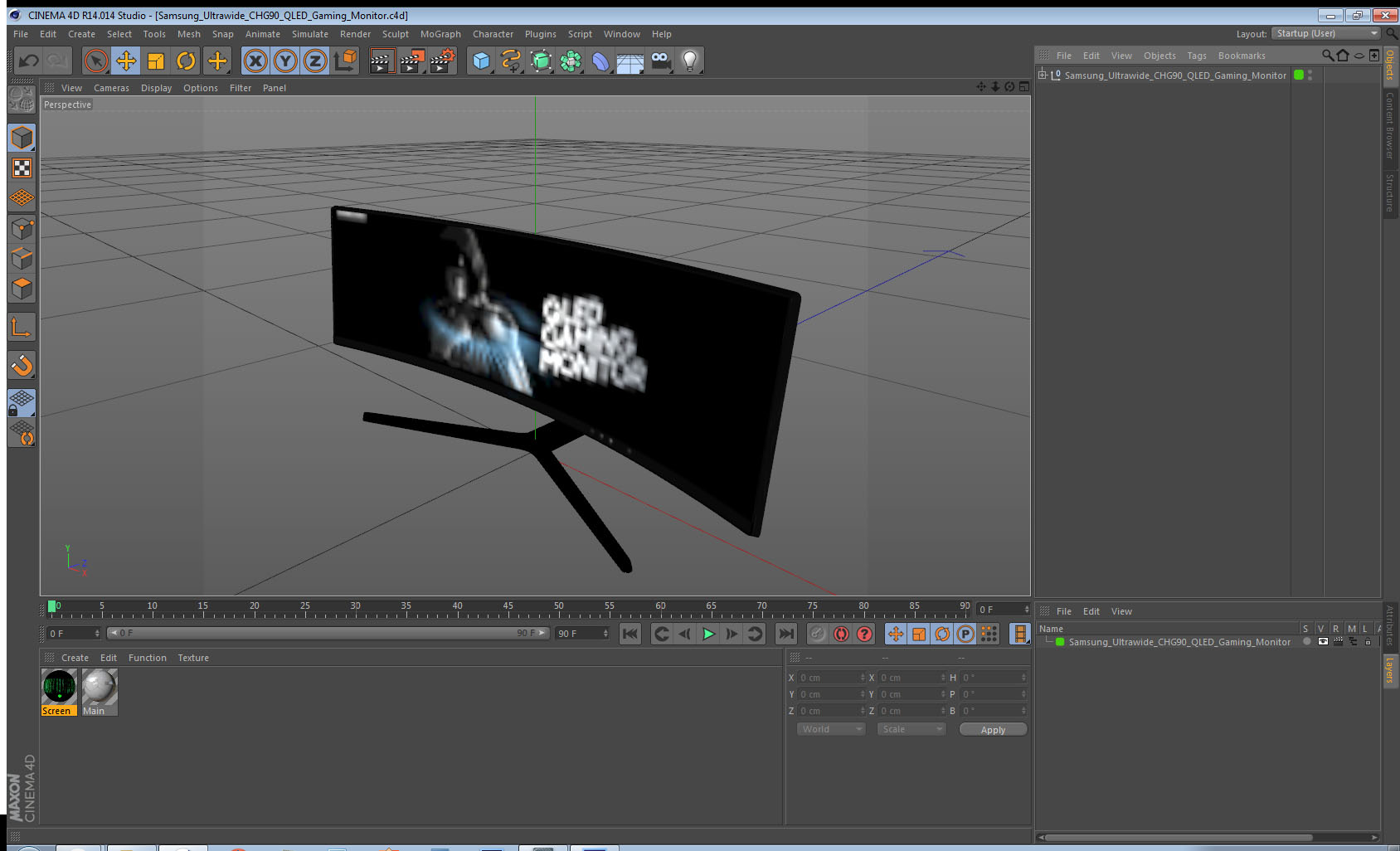Toggle coordinate system icon

[x=345, y=61]
